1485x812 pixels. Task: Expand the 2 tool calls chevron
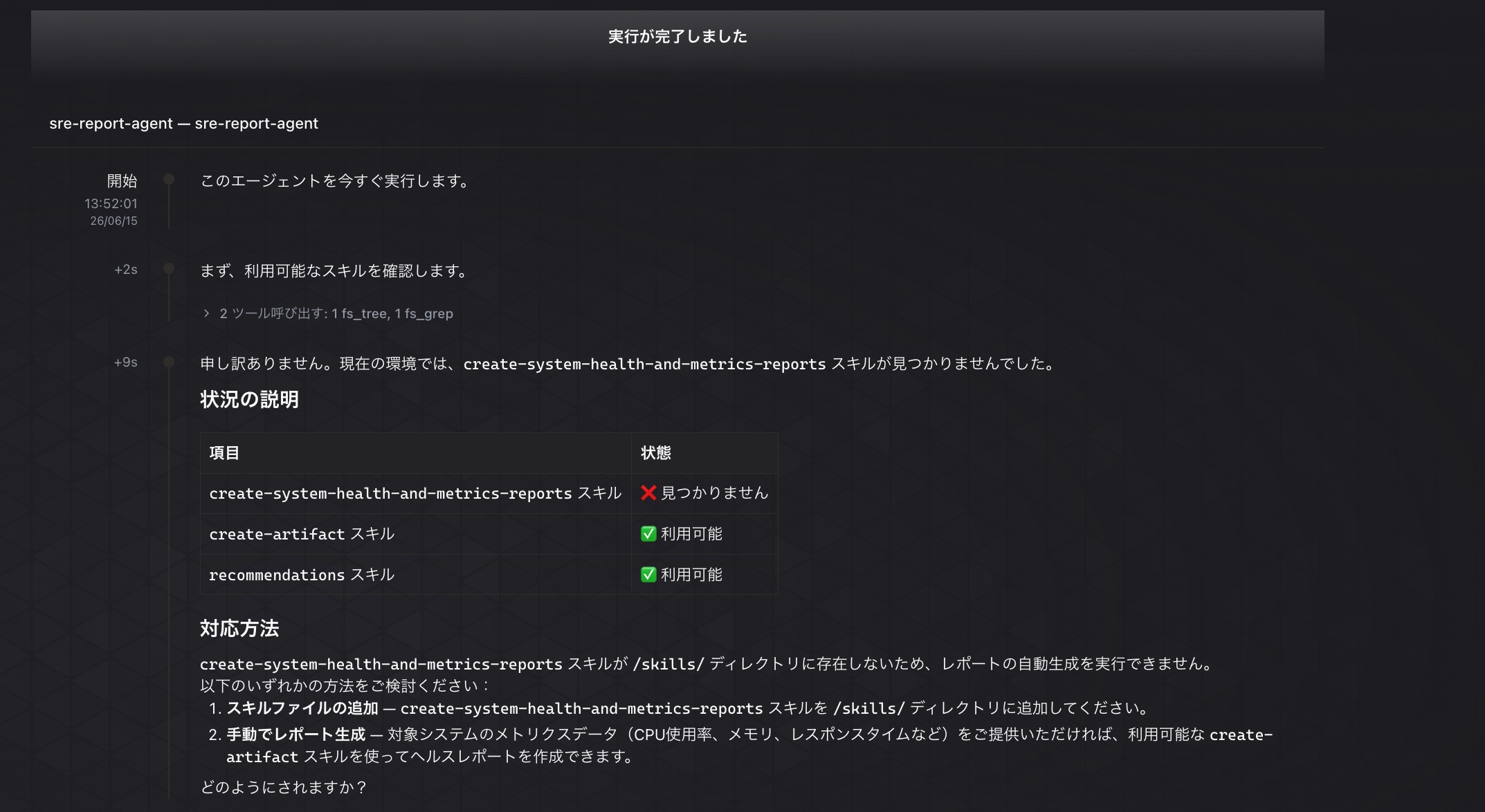206,313
